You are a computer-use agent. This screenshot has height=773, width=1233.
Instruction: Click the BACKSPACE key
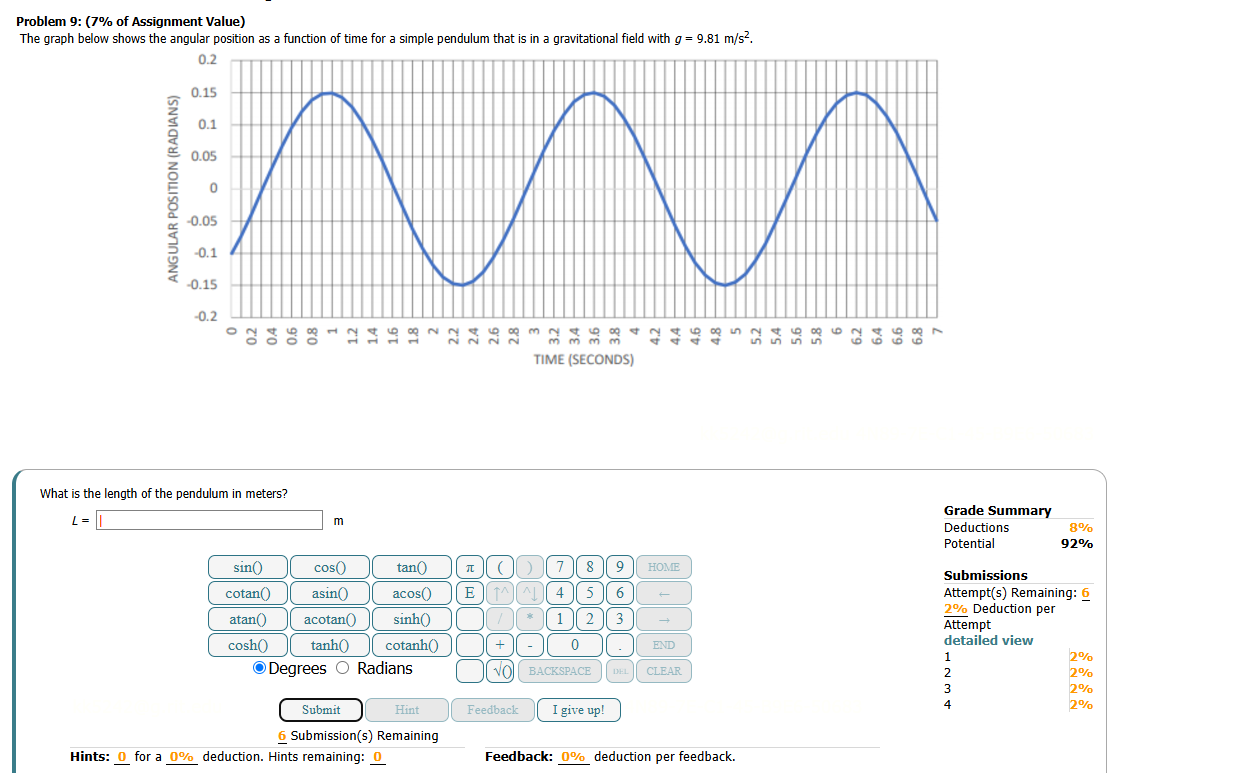(x=559, y=670)
